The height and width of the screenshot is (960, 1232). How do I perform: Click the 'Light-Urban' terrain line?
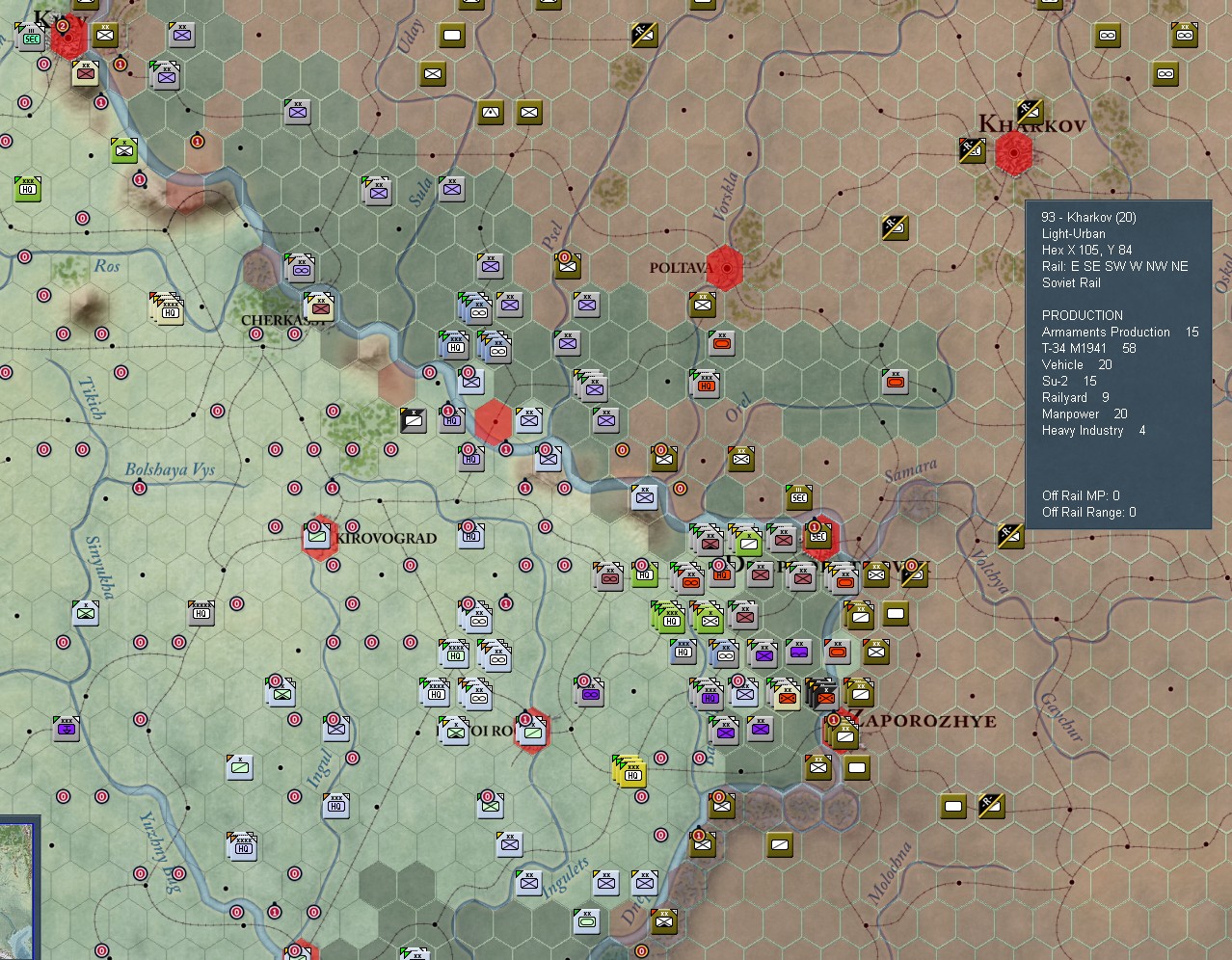[1073, 233]
